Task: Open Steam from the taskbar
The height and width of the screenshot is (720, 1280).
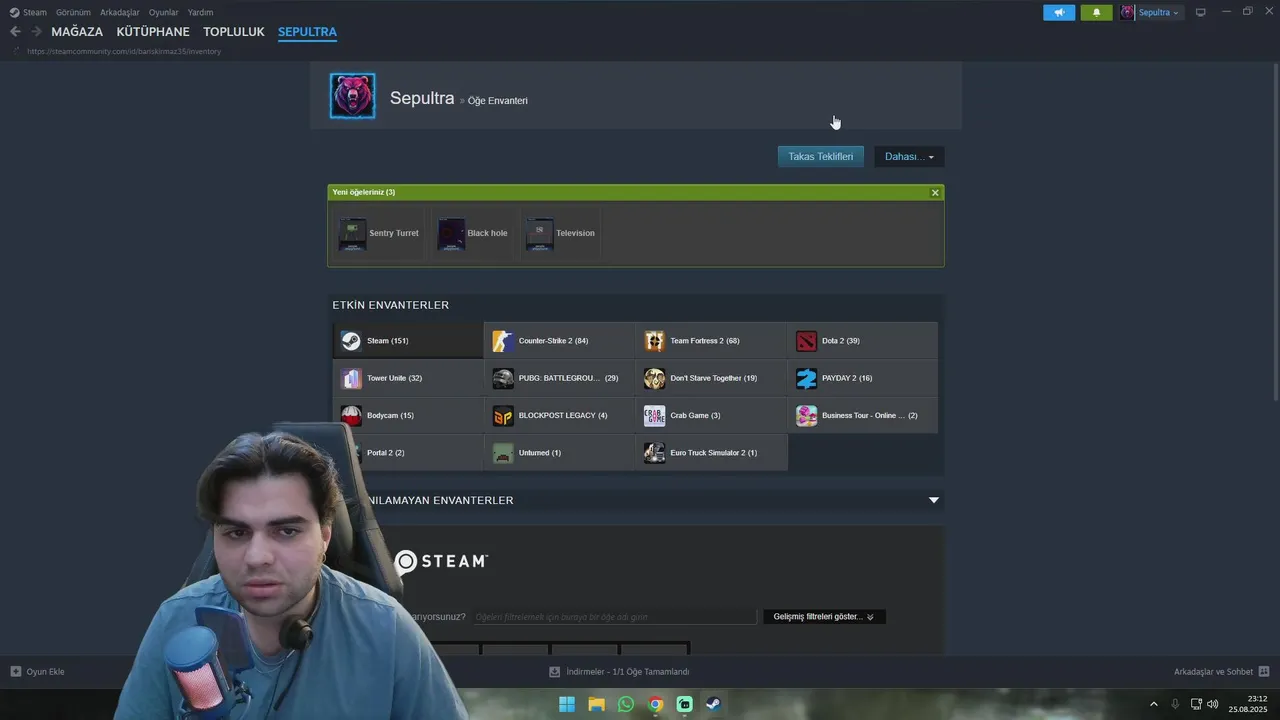Action: click(x=714, y=704)
